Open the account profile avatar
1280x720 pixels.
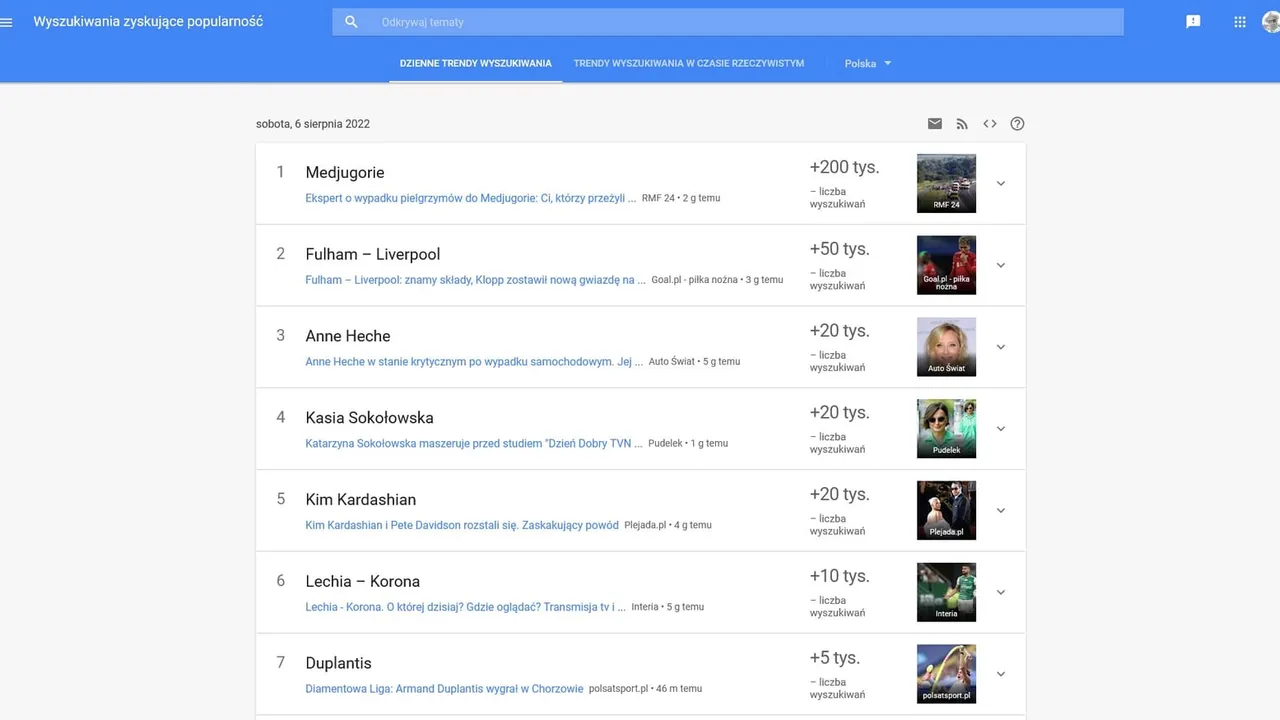tap(1271, 22)
